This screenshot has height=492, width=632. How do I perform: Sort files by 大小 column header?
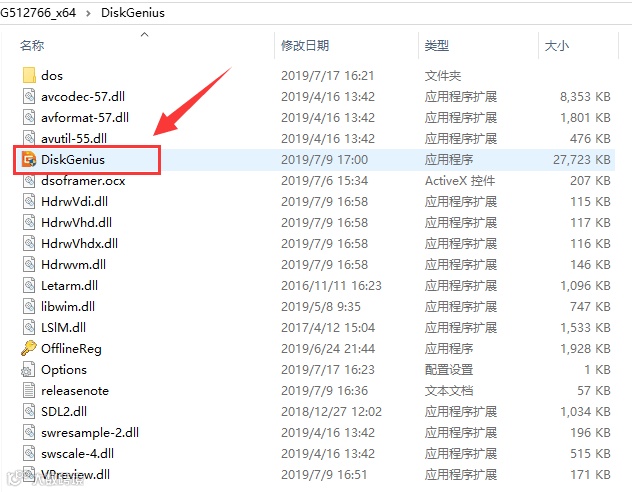(x=557, y=45)
